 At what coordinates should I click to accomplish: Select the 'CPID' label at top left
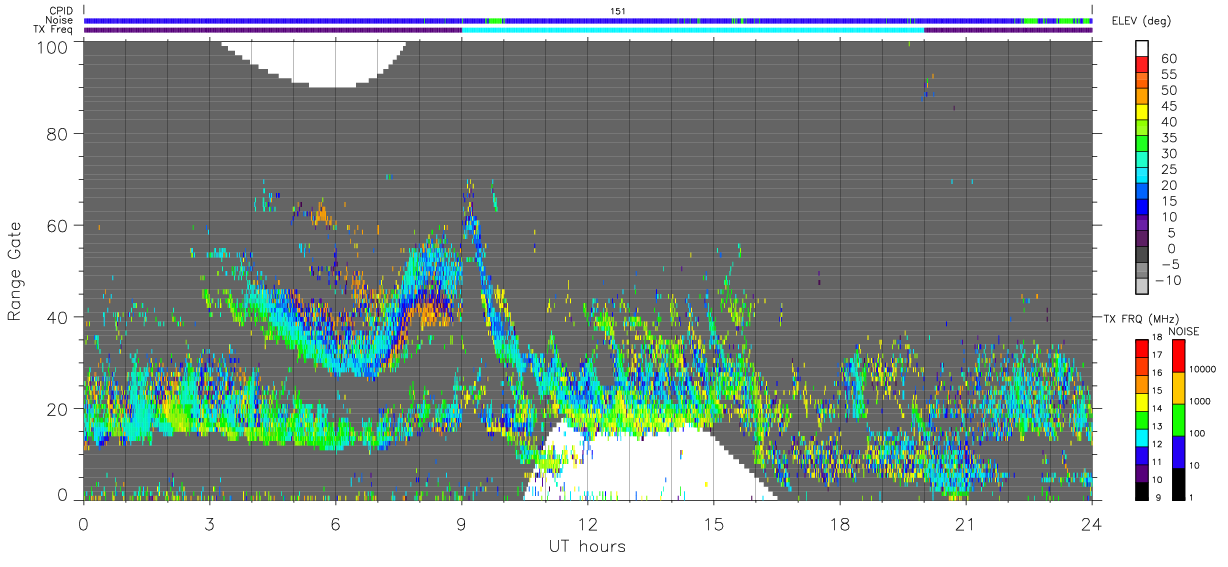[60, 11]
